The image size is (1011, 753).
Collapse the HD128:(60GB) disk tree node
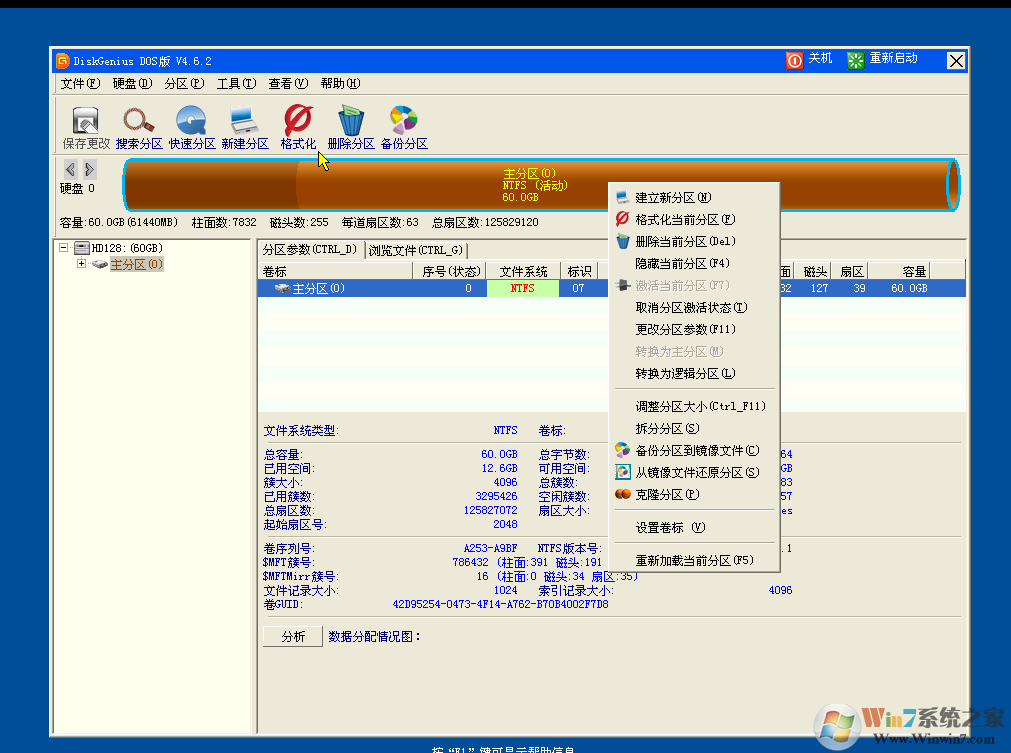click(64, 247)
